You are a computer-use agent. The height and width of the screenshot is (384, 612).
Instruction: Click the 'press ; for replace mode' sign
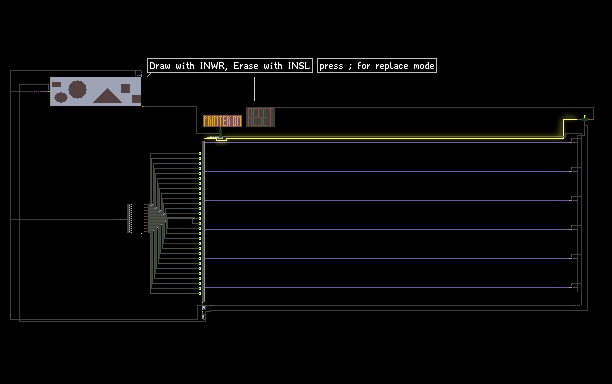tap(377, 66)
